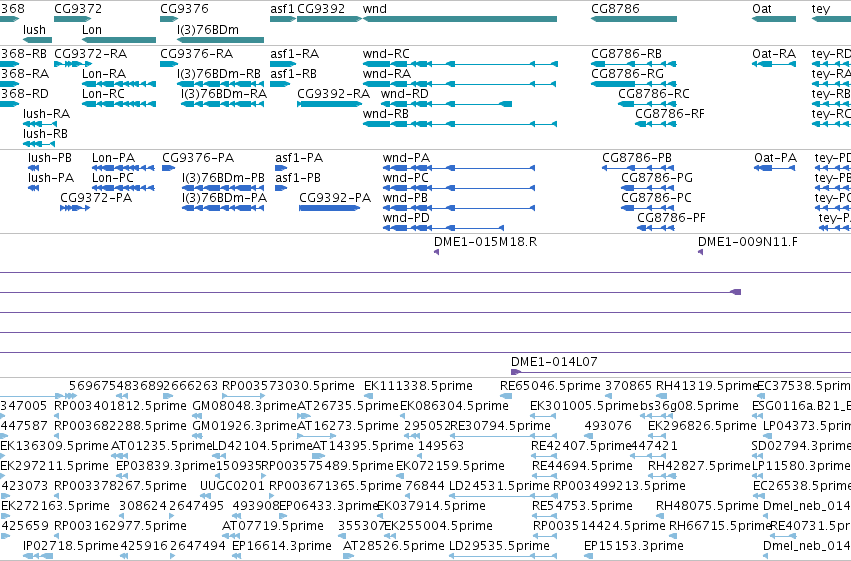Select the CG8786-PC protein feature
Screen dimensions: 851x561
coord(648,208)
